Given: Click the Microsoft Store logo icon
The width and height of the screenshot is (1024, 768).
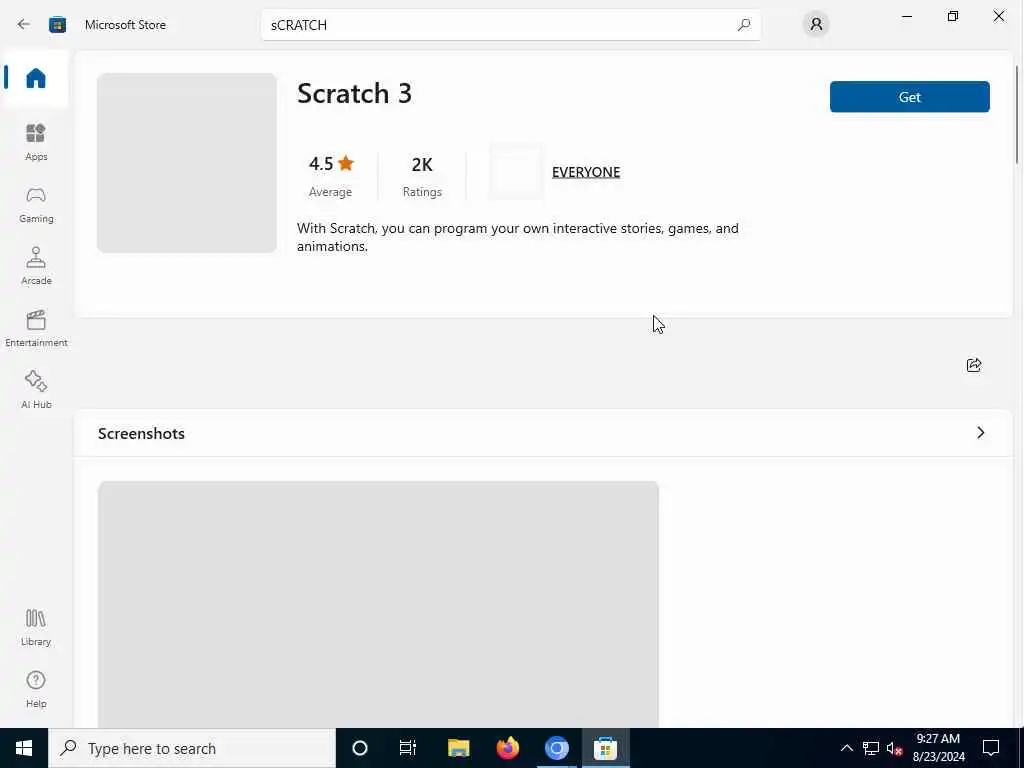Looking at the screenshot, I should pyautogui.click(x=57, y=25).
